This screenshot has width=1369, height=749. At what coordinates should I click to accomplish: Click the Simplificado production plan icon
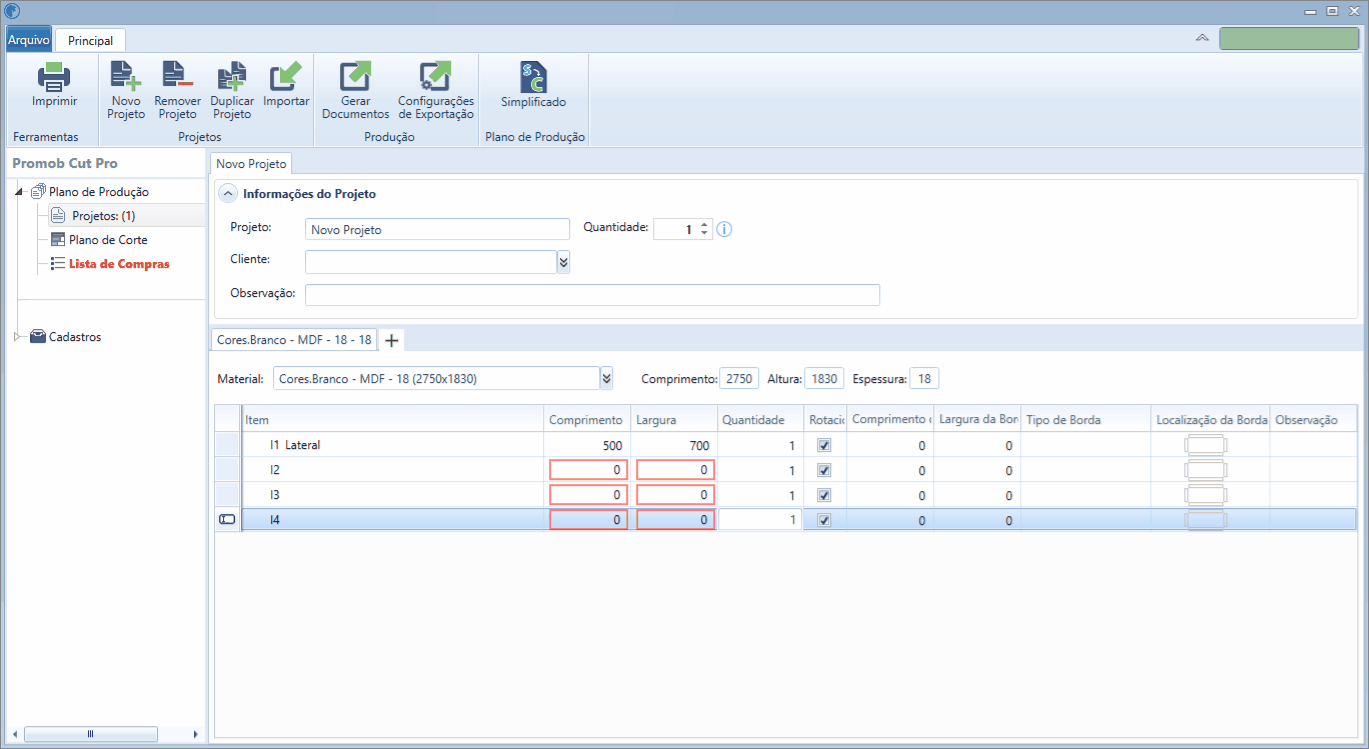point(533,77)
